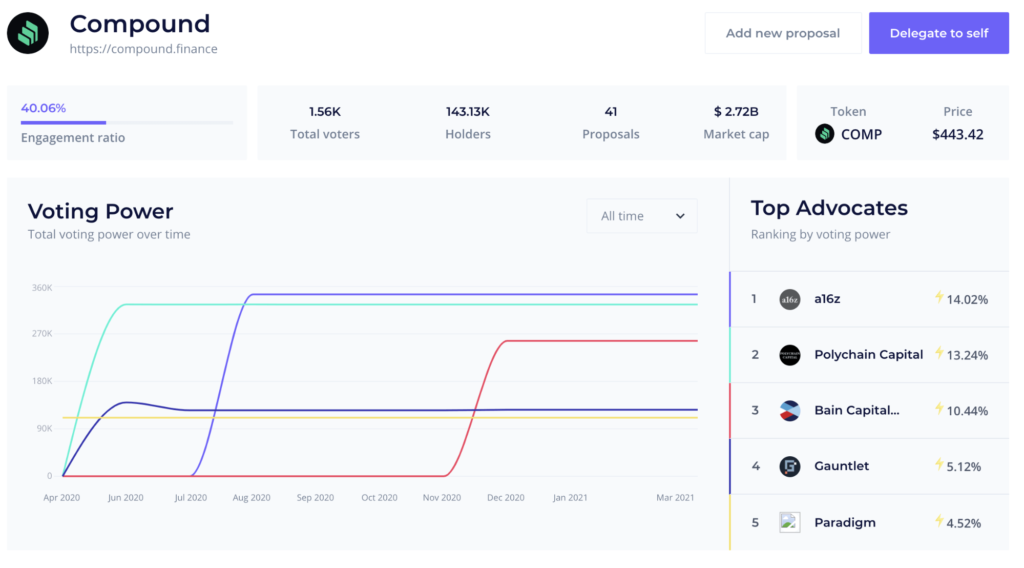This screenshot has height=568, width=1024.
Task: Click Ranking by voting power subtitle
Action: pos(820,234)
